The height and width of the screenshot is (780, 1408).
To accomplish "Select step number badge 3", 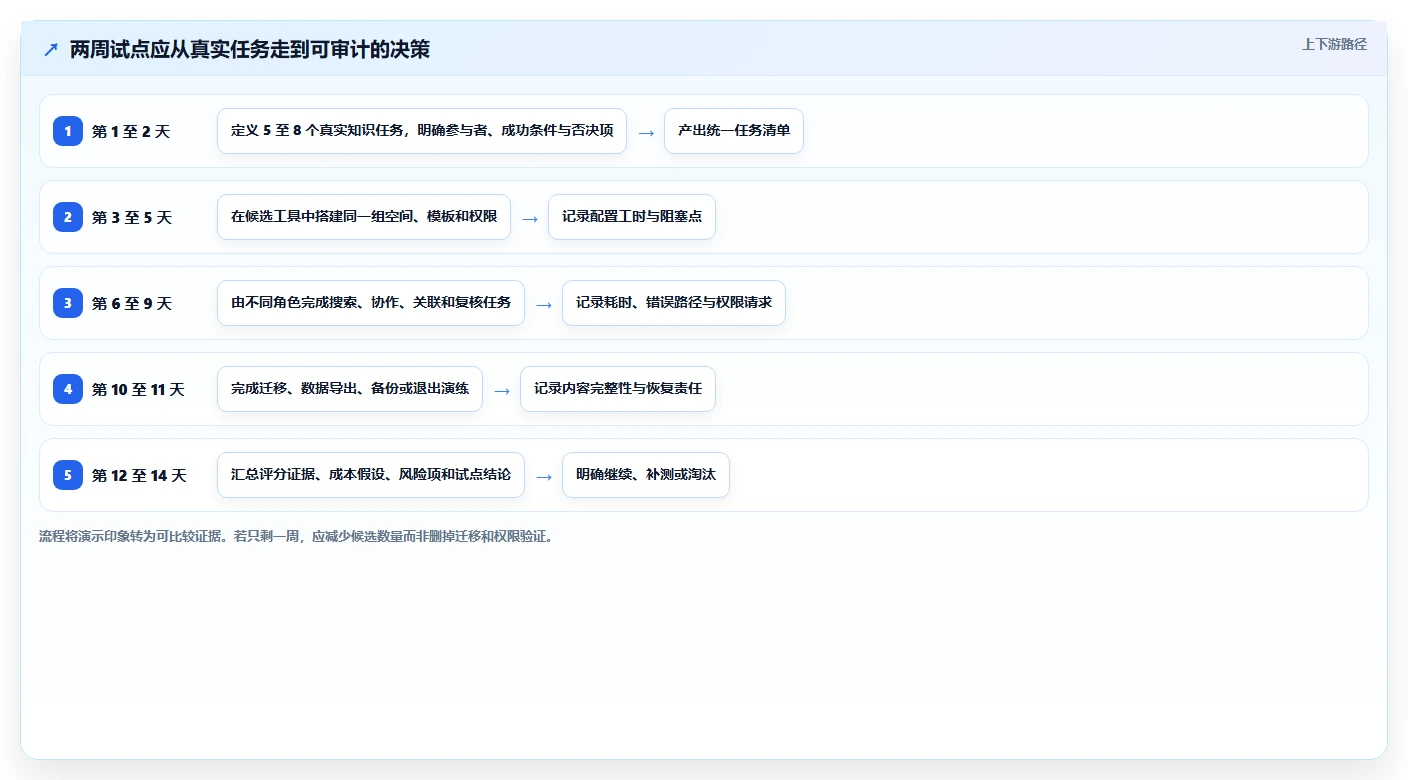I will pyautogui.click(x=68, y=303).
